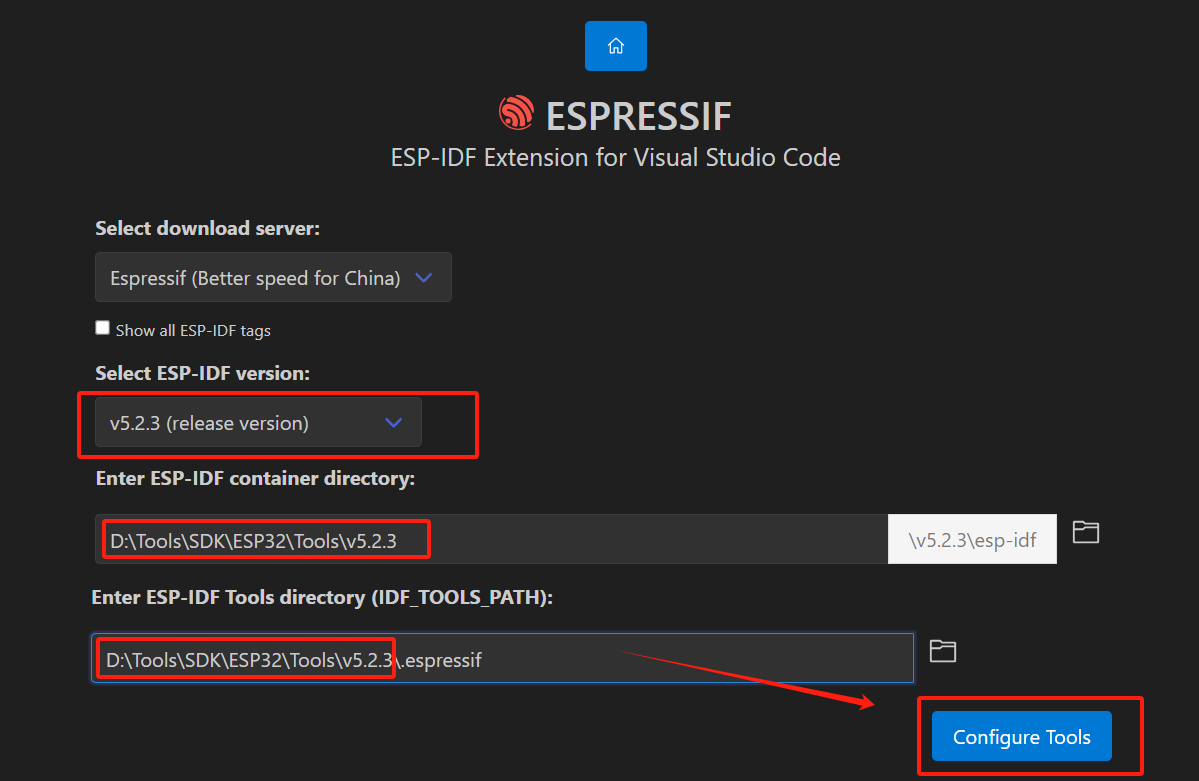1199x781 pixels.
Task: Open the download server dropdown
Action: click(x=273, y=278)
